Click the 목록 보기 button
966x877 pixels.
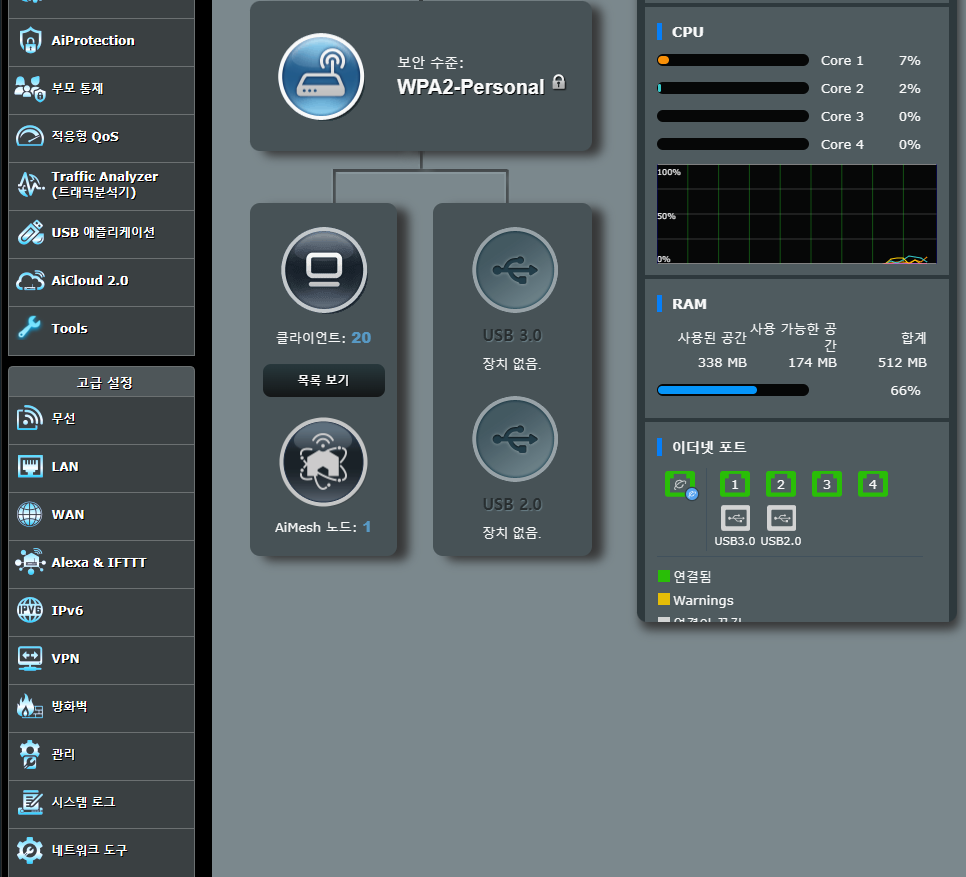[x=324, y=380]
